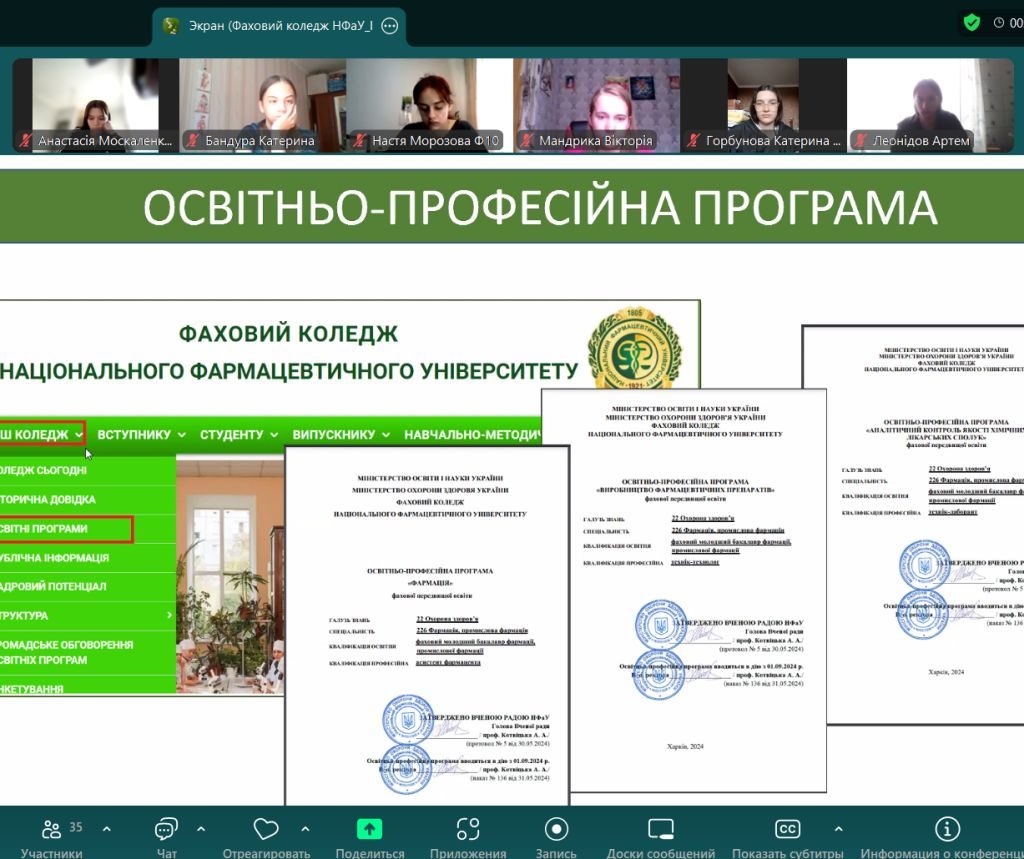Expand the captions options arrow
1024x859 pixels.
839,829
